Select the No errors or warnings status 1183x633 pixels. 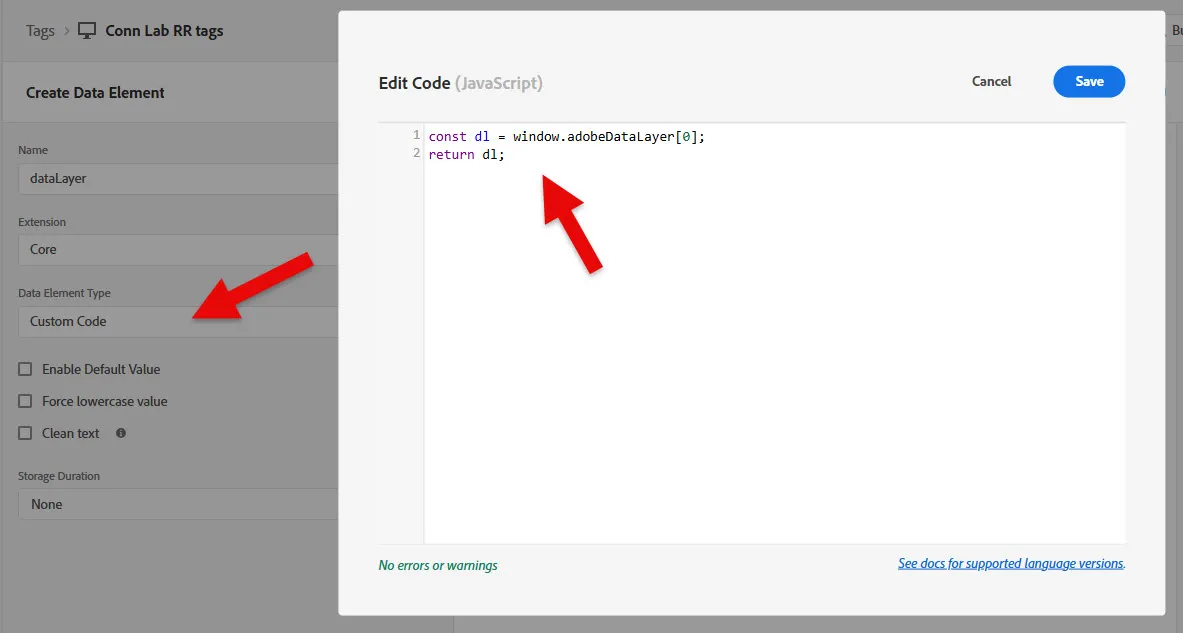[438, 565]
